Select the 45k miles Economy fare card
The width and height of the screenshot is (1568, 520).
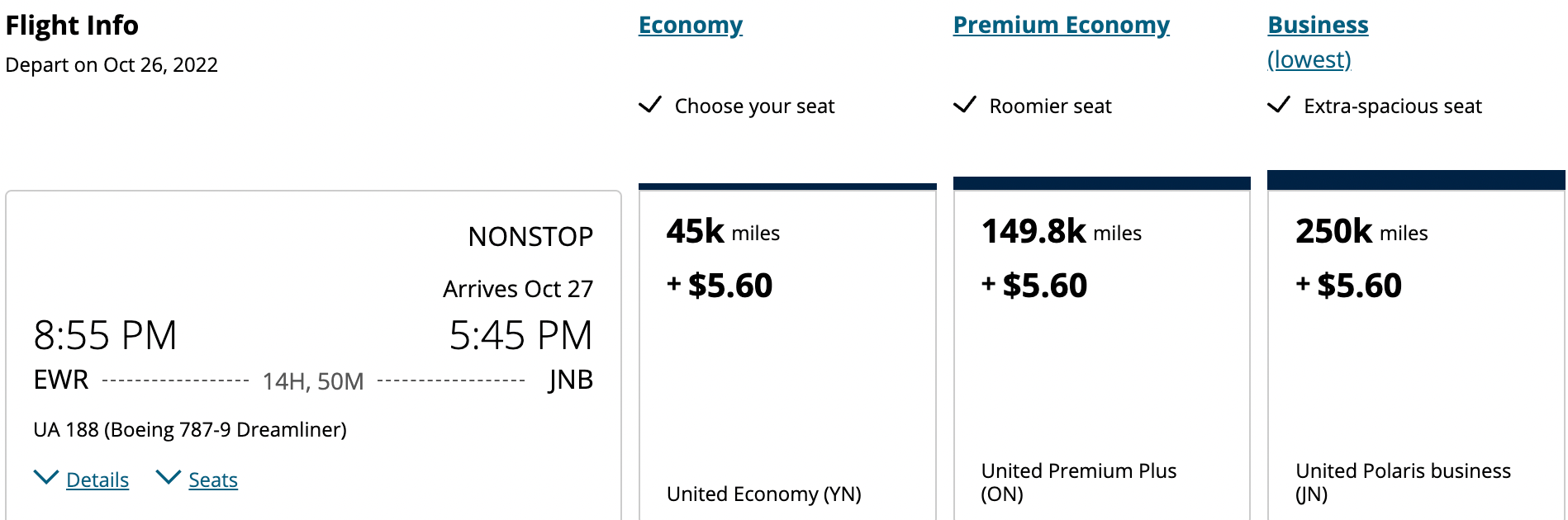(787, 347)
